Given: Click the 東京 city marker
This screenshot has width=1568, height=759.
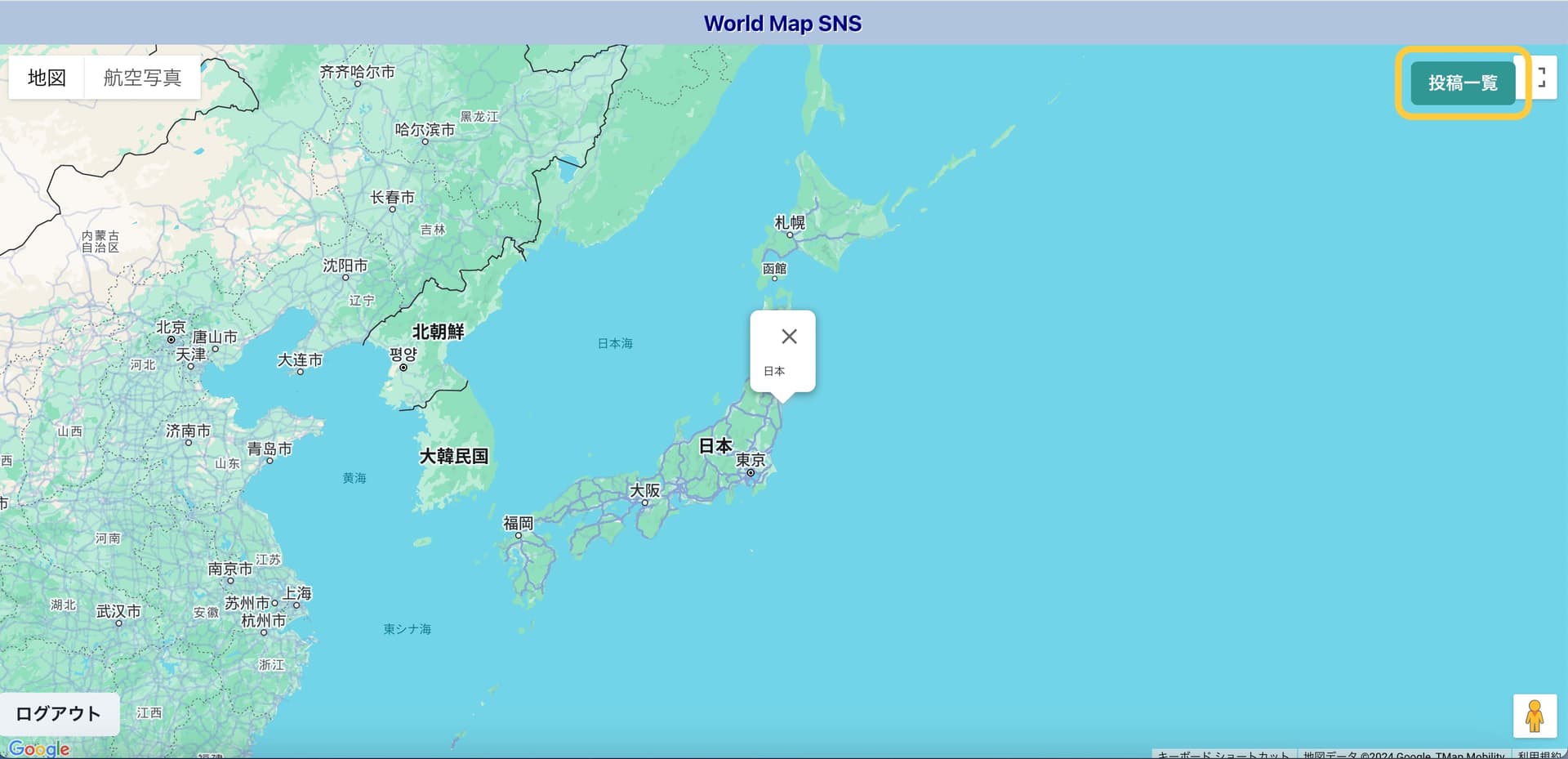Looking at the screenshot, I should [751, 472].
